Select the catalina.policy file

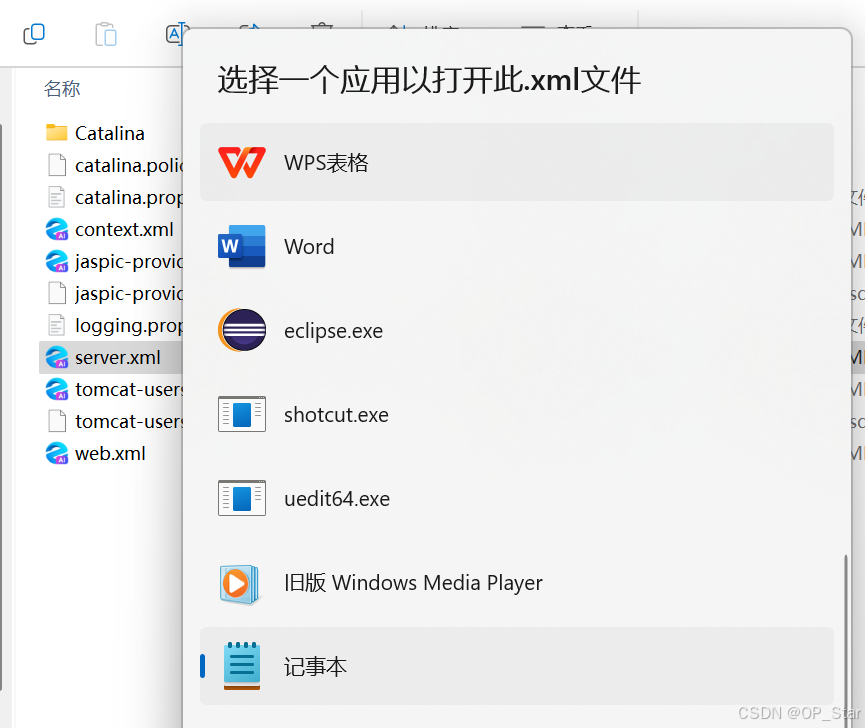click(129, 165)
